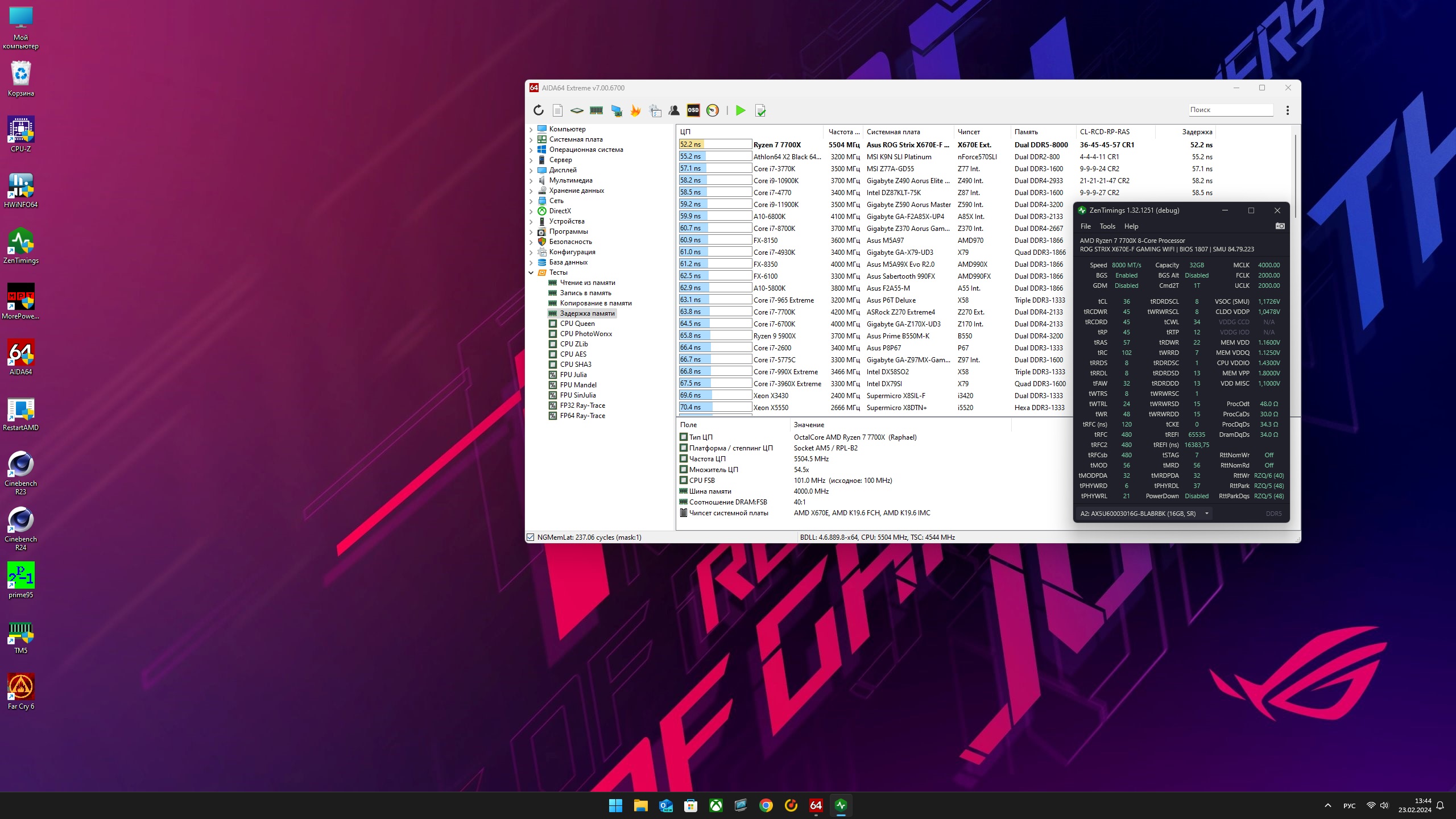Image resolution: width=1456 pixels, height=819 pixels.
Task: Click the sensor gauge toolbar icon
Action: click(712, 110)
